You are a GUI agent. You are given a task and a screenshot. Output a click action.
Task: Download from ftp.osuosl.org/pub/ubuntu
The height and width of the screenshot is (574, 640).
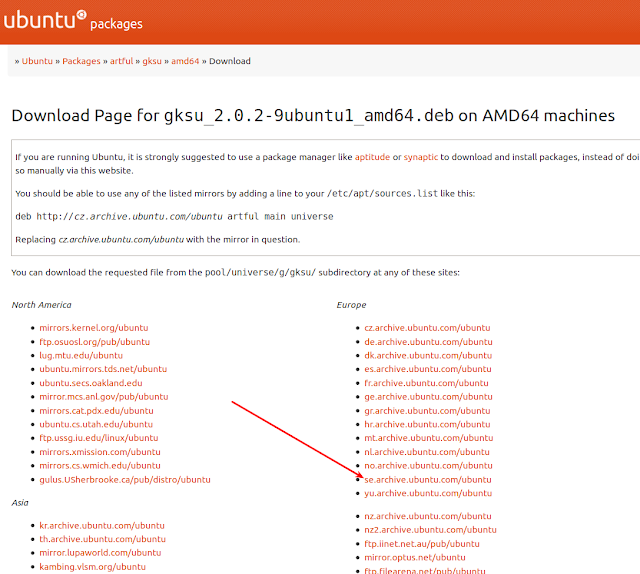click(x=95, y=342)
